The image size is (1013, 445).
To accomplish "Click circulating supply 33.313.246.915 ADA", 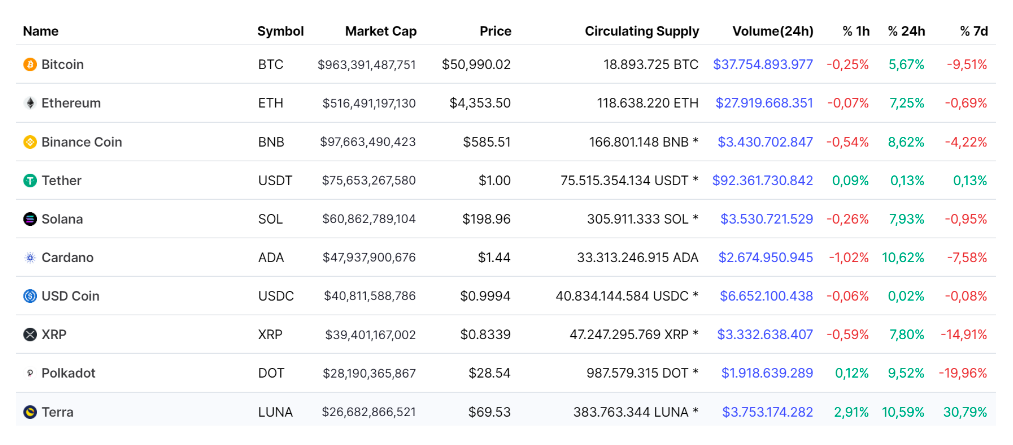I will [638, 258].
